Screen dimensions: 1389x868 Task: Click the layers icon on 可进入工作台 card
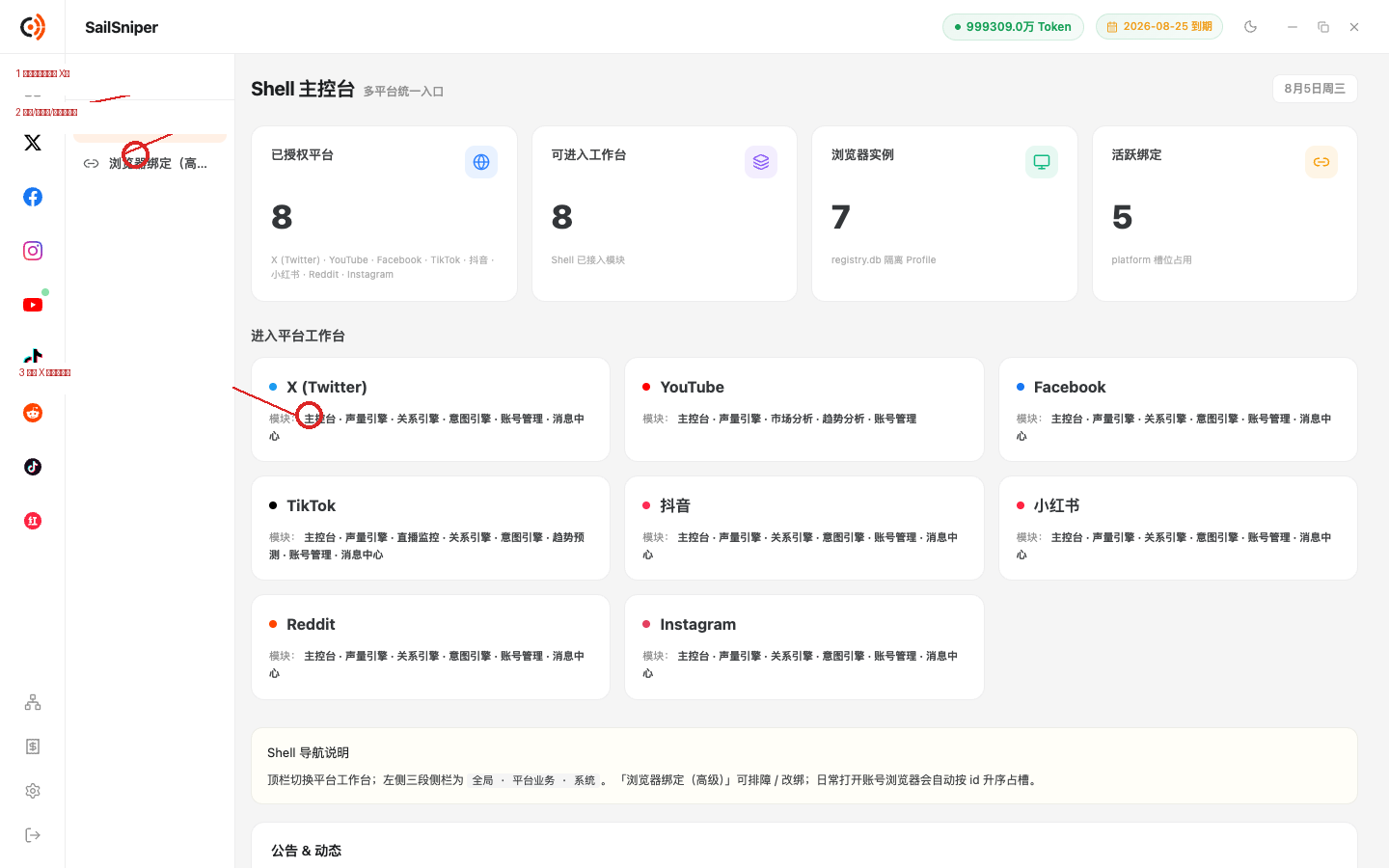point(761,162)
